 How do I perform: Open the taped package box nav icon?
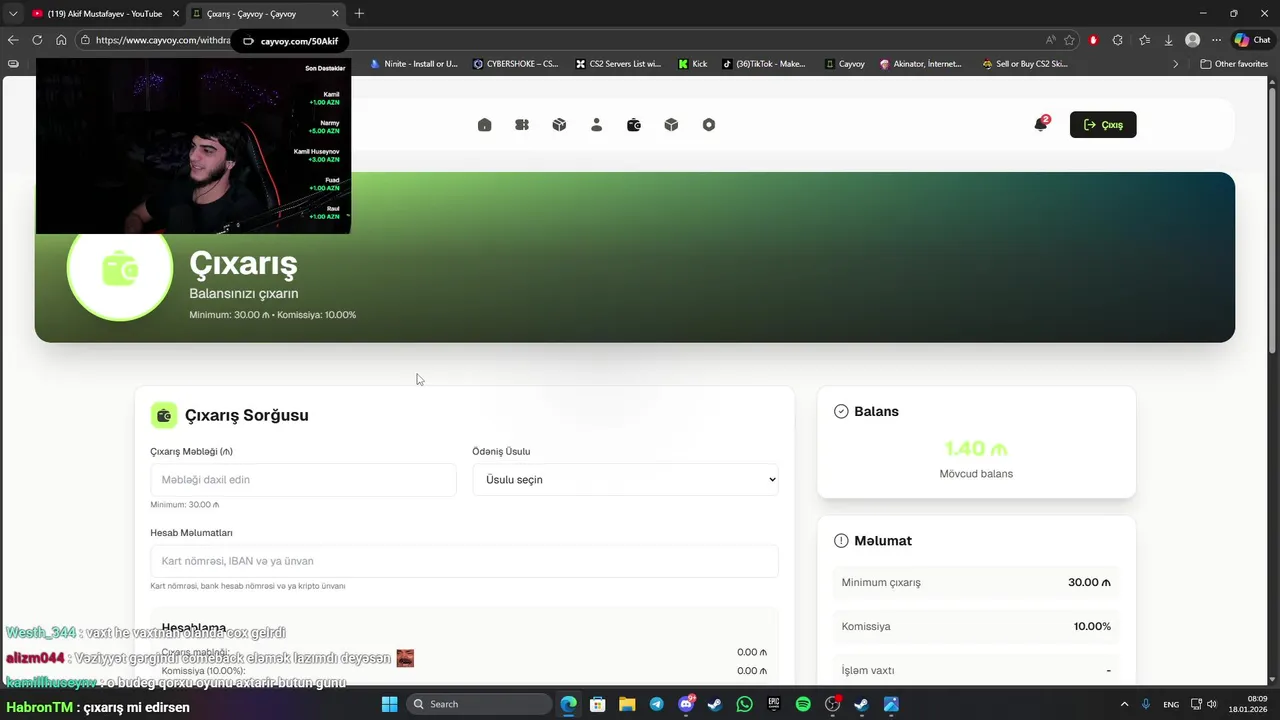tap(559, 125)
